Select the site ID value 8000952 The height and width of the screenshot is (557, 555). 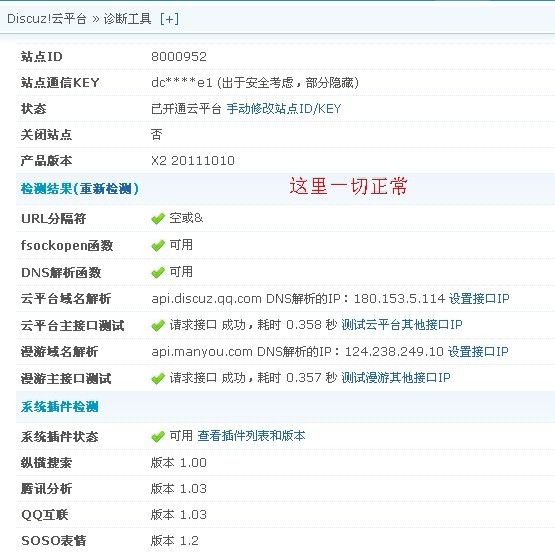[x=179, y=57]
